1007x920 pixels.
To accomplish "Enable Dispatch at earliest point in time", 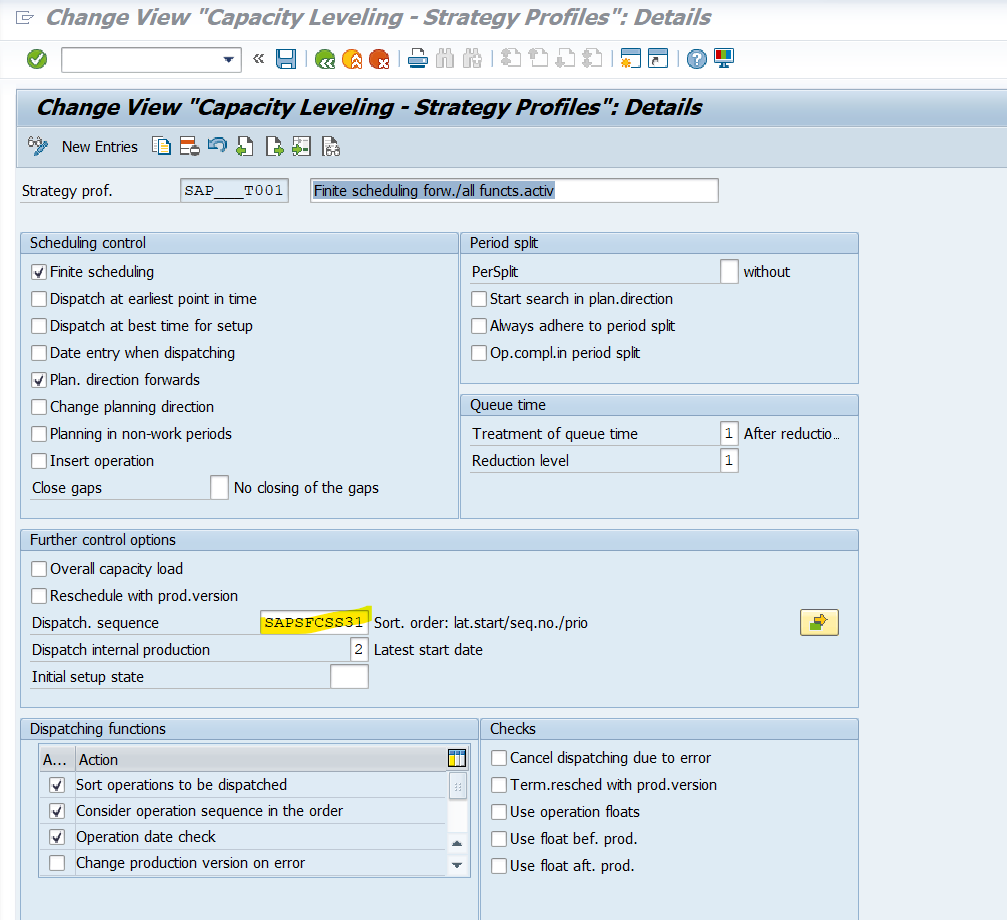I will 39,299.
